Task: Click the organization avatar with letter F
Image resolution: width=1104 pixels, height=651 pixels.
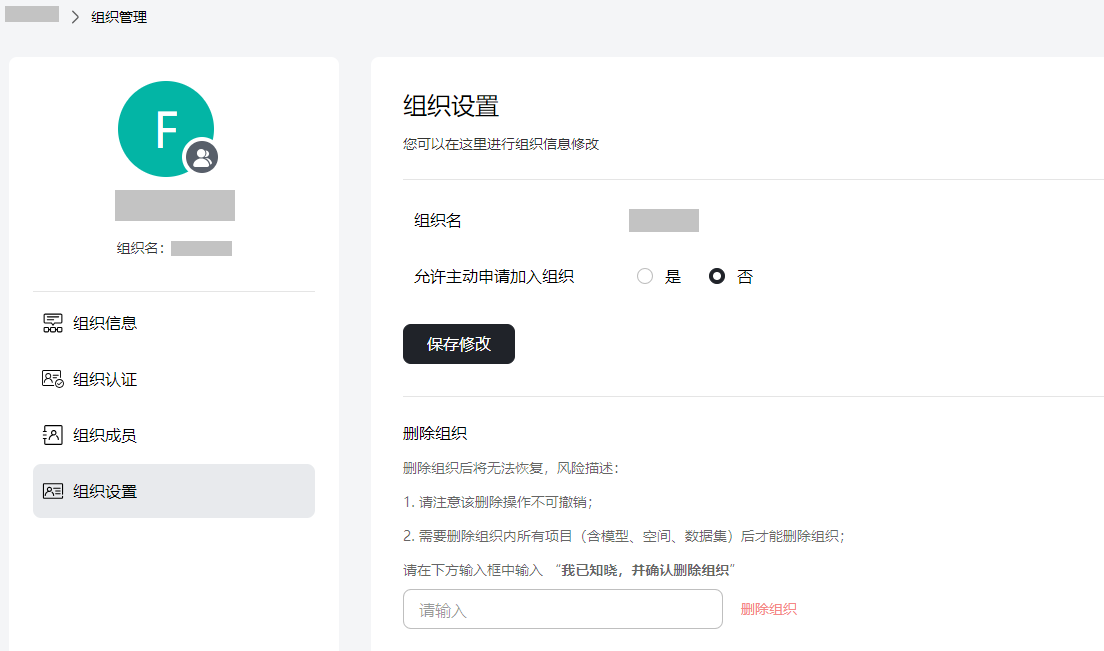Action: click(x=166, y=128)
